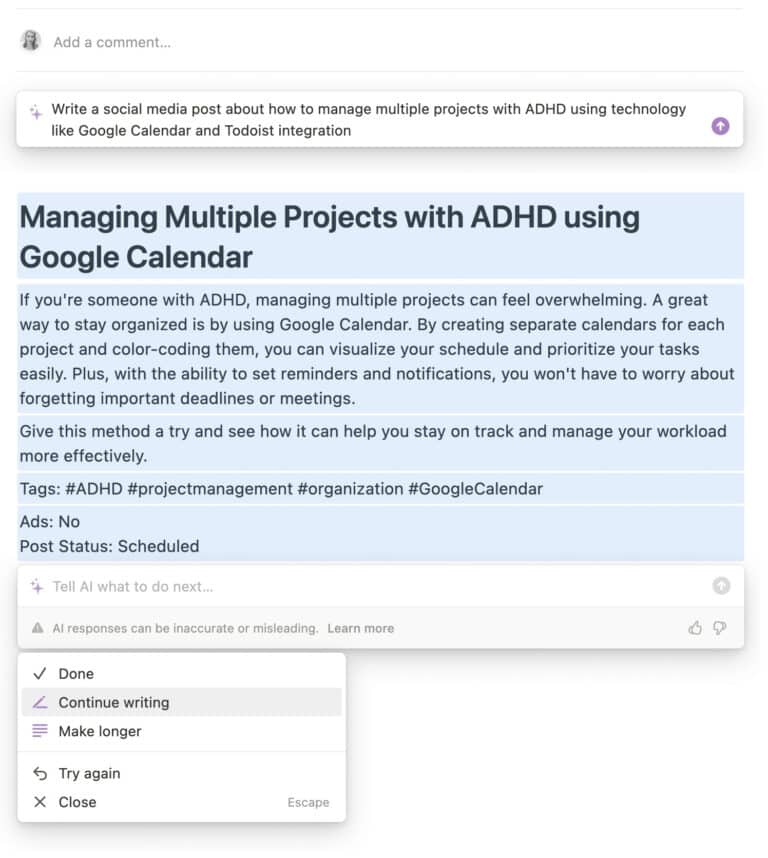Viewport: 768px width, 858px height.
Task: Click the 'Post Status: Scheduled' line
Action: tap(109, 546)
